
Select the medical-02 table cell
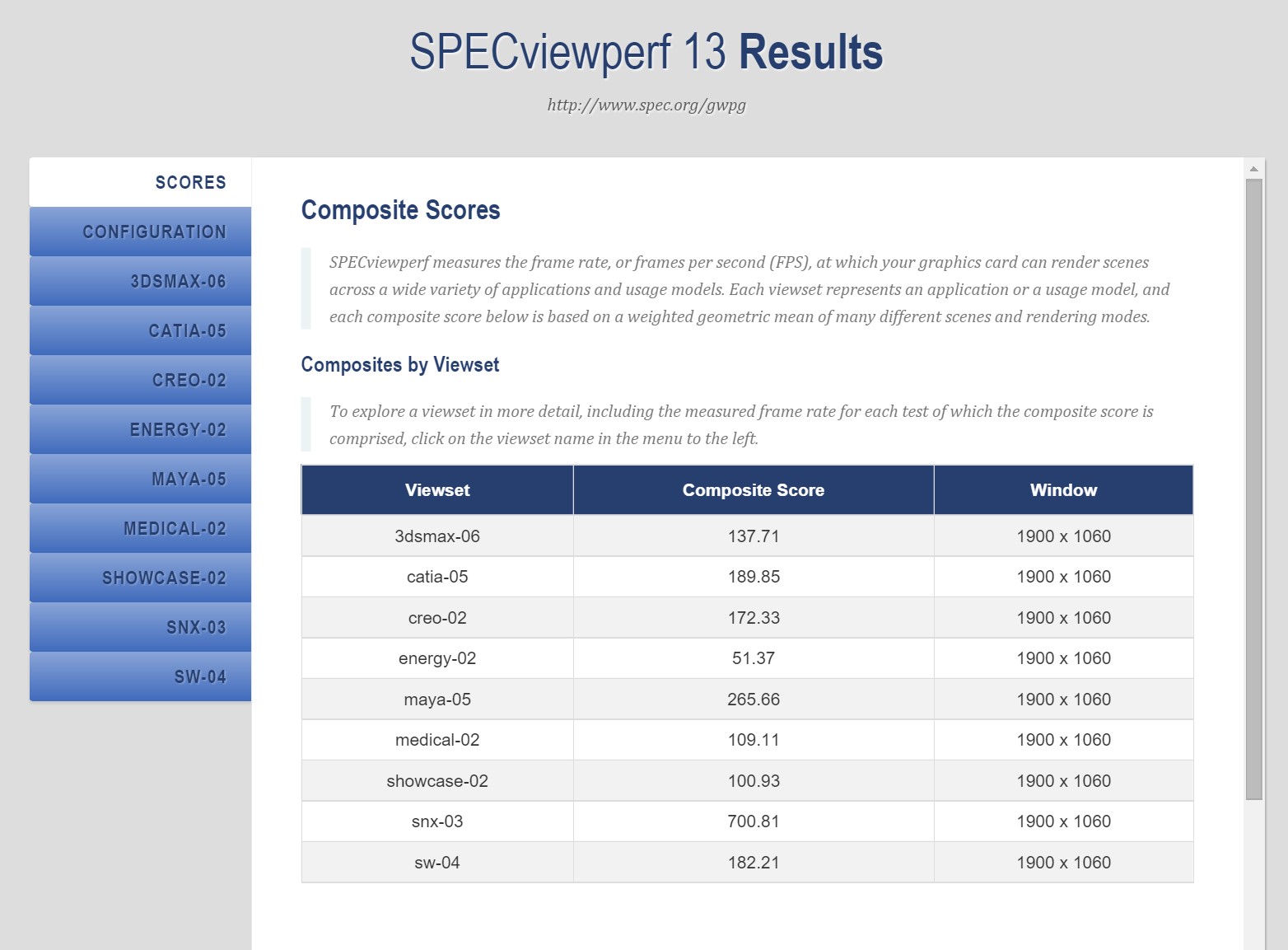coord(437,740)
